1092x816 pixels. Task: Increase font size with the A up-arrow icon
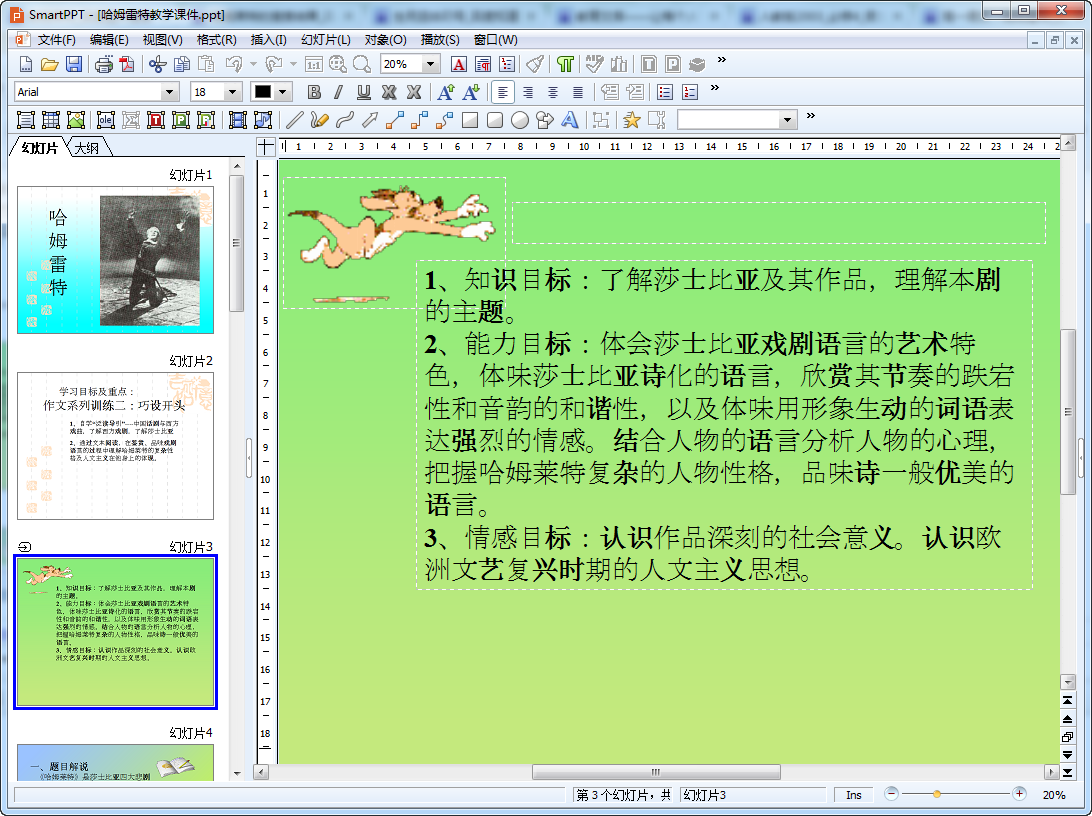click(446, 92)
